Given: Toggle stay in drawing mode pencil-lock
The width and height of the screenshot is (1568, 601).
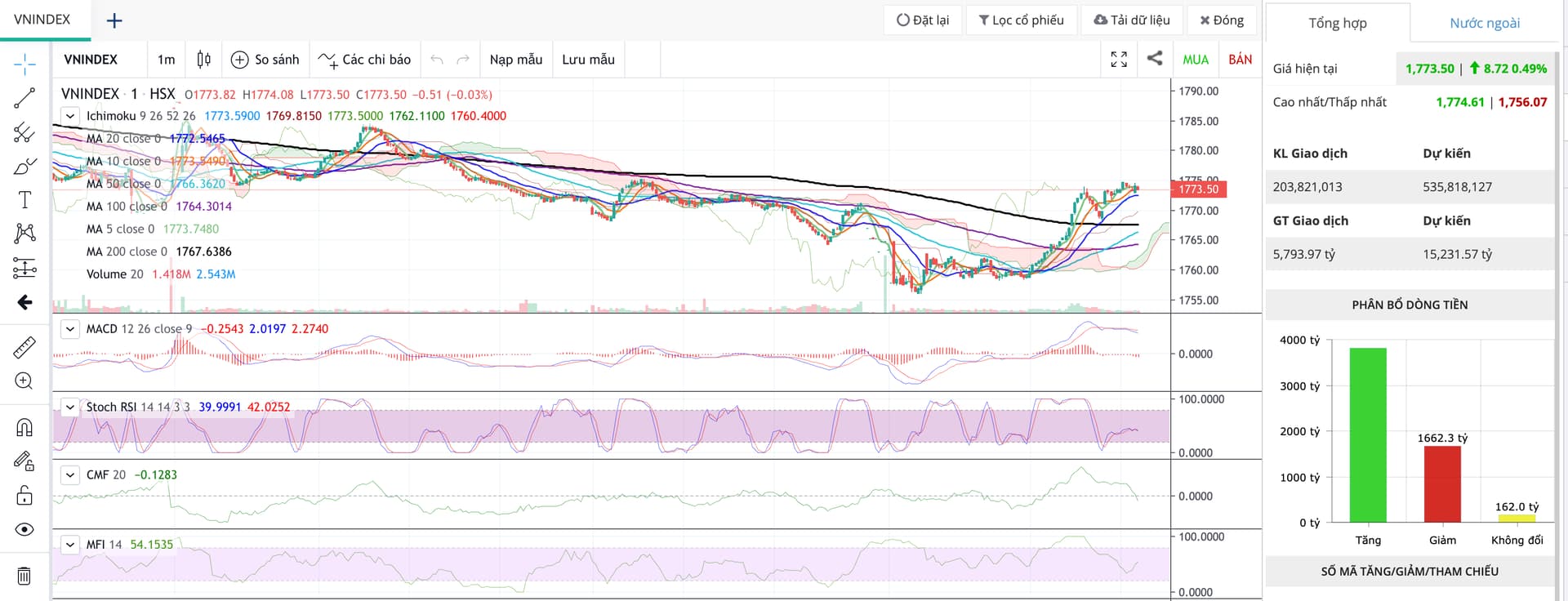Looking at the screenshot, I should coord(24,461).
